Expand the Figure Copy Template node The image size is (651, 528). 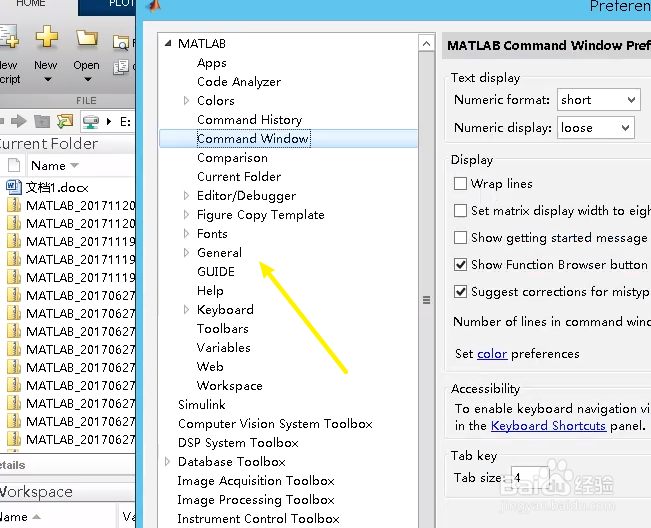[186, 215]
